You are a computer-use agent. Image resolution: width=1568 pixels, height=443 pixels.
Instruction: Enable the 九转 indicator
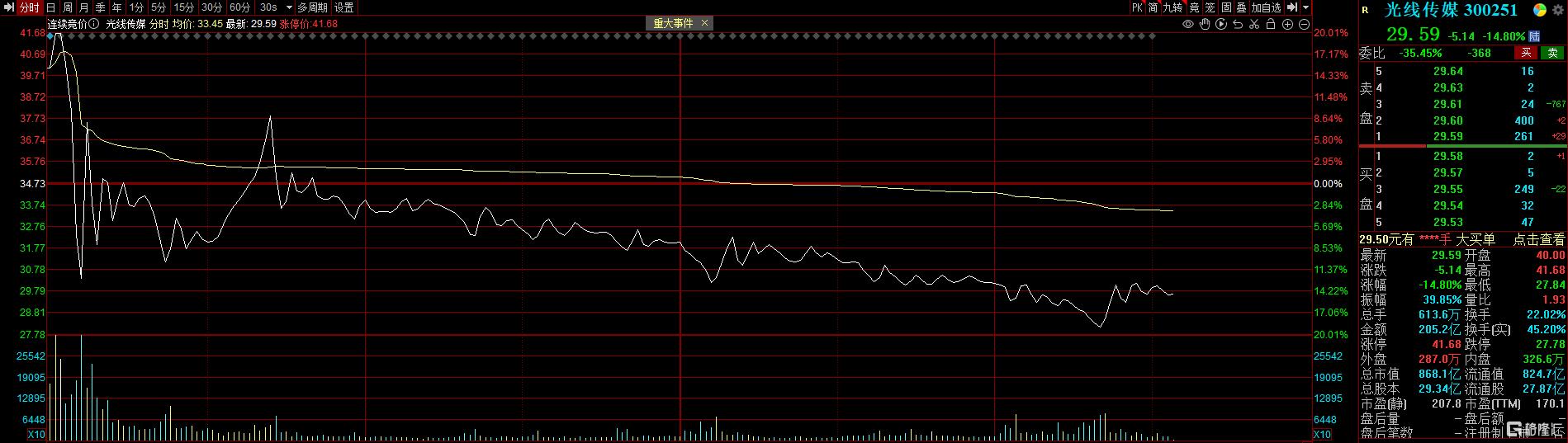1172,7
